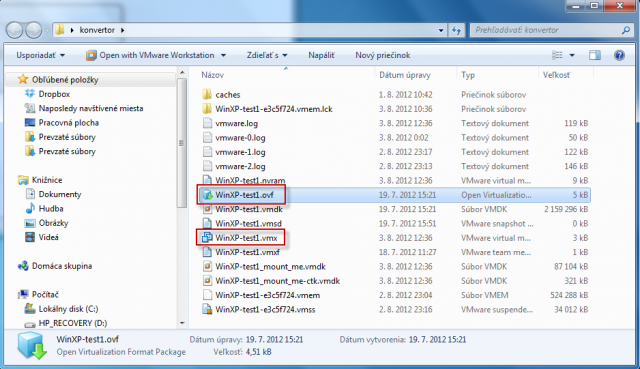640x369 pixels.
Task: Open recent pages dropdown next to Forward
Action: pyautogui.click(x=47, y=30)
